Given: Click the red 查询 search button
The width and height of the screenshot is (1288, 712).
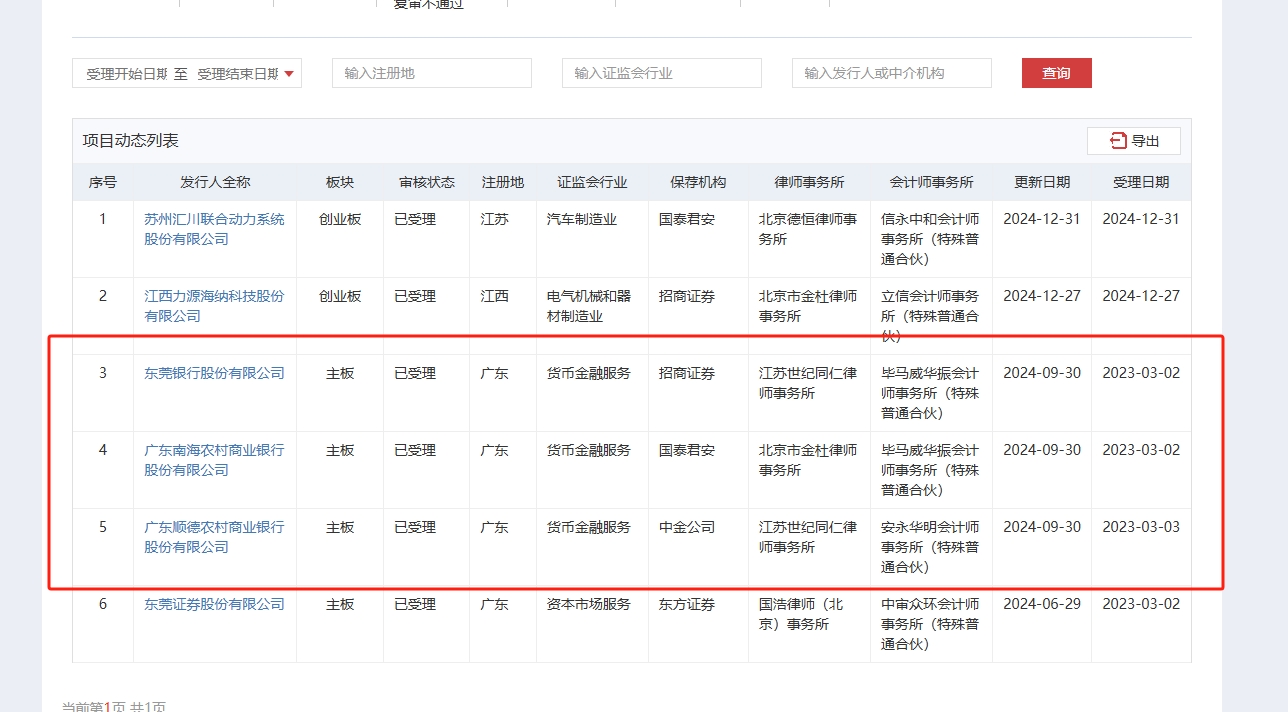Looking at the screenshot, I should [1057, 73].
